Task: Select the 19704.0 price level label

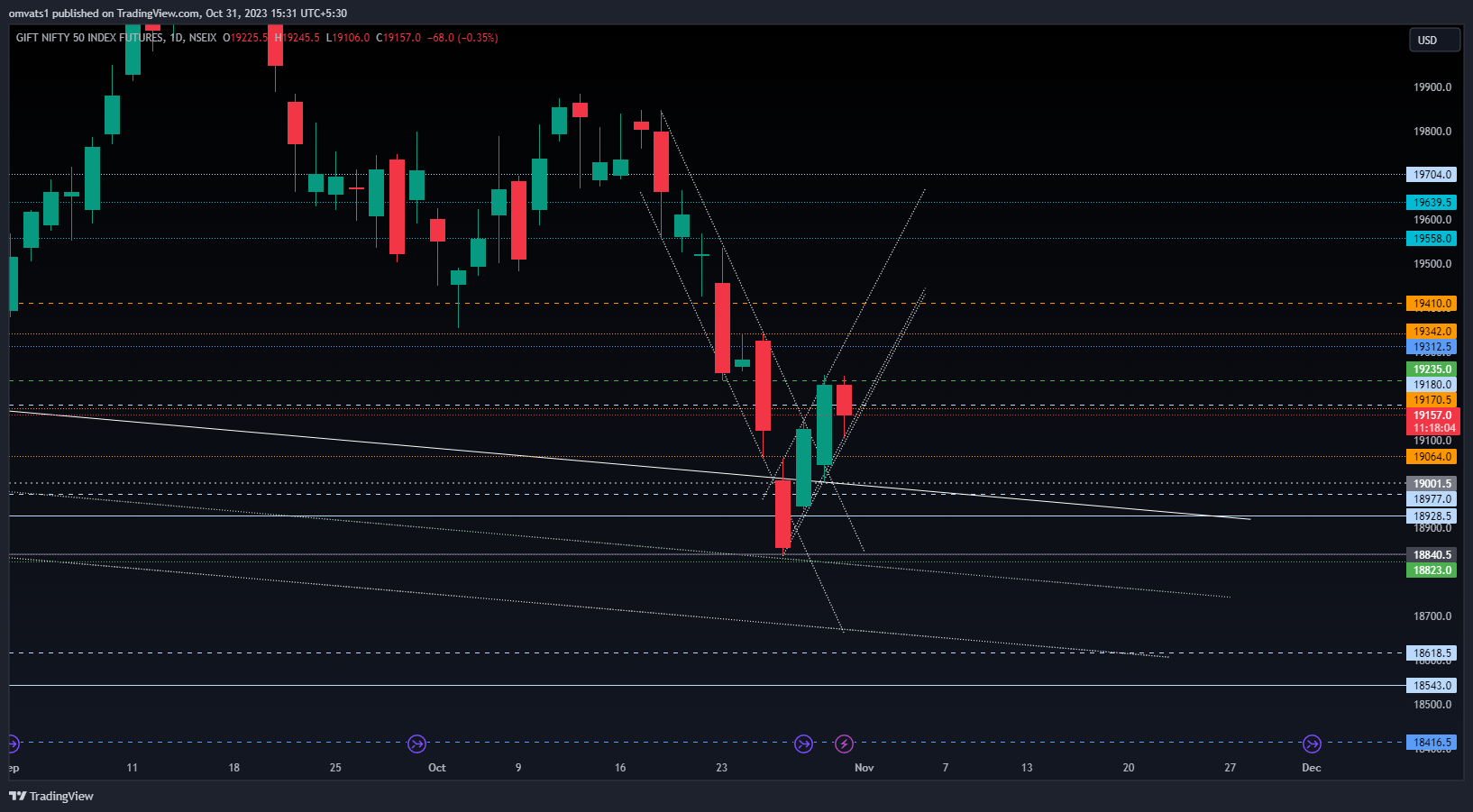Action: [x=1432, y=175]
